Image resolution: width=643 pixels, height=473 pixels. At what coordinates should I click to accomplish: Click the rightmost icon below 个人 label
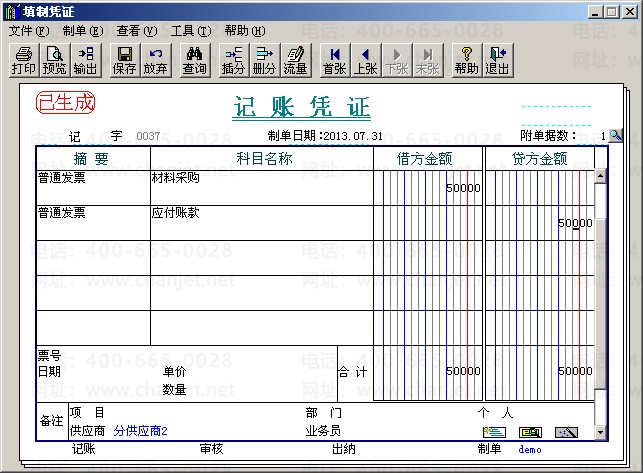point(566,432)
